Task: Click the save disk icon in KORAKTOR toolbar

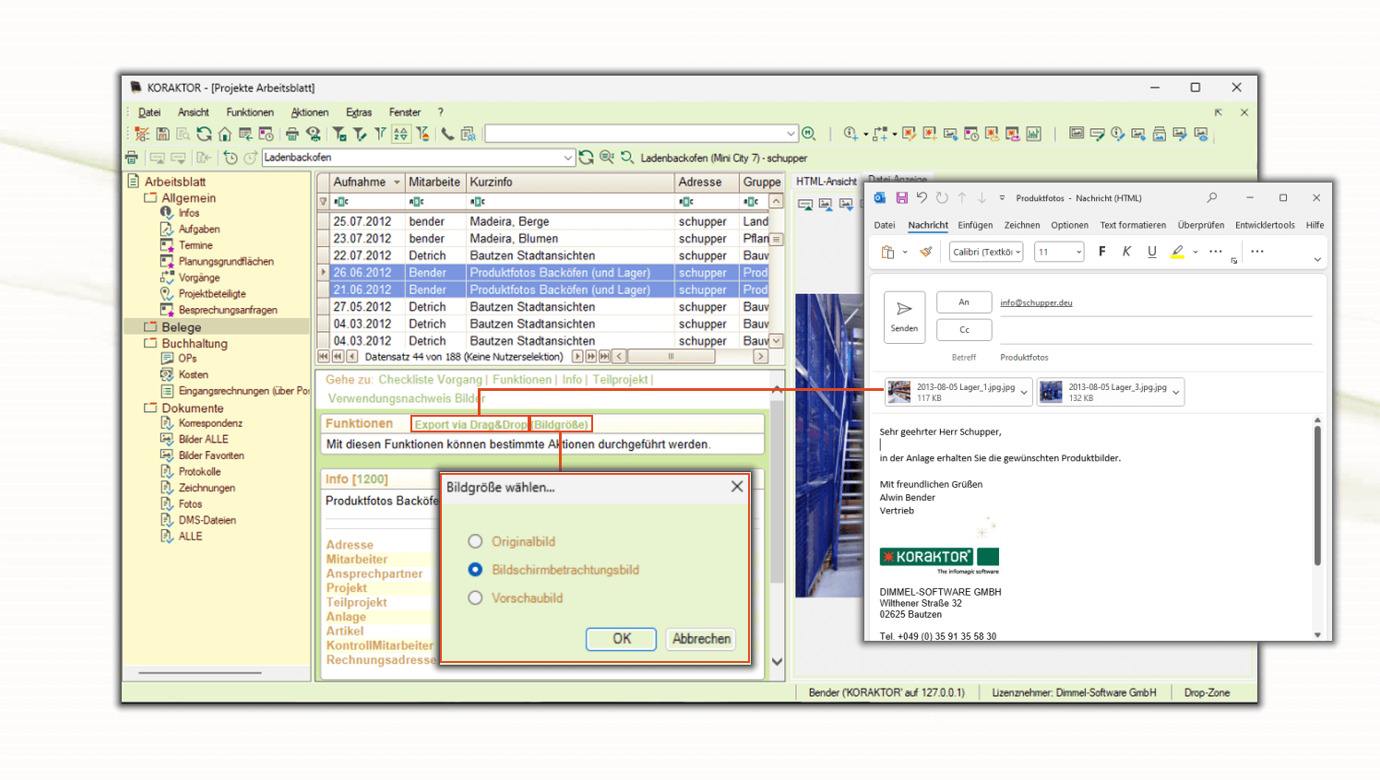Action: 163,134
